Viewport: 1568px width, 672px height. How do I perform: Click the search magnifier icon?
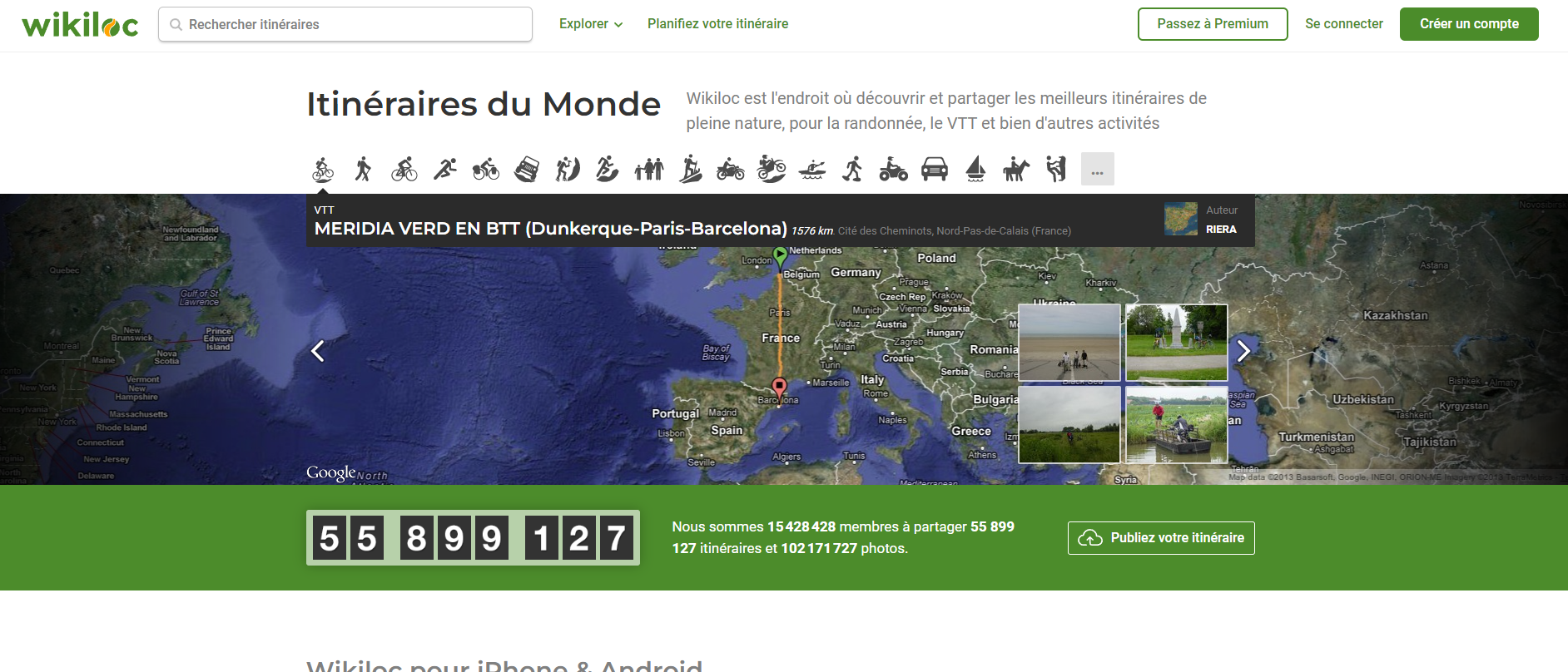[176, 25]
